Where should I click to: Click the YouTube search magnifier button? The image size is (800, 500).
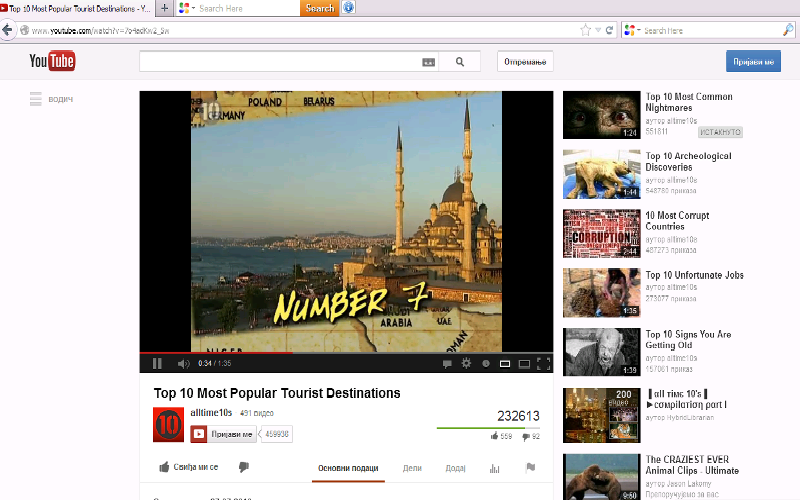(x=460, y=62)
